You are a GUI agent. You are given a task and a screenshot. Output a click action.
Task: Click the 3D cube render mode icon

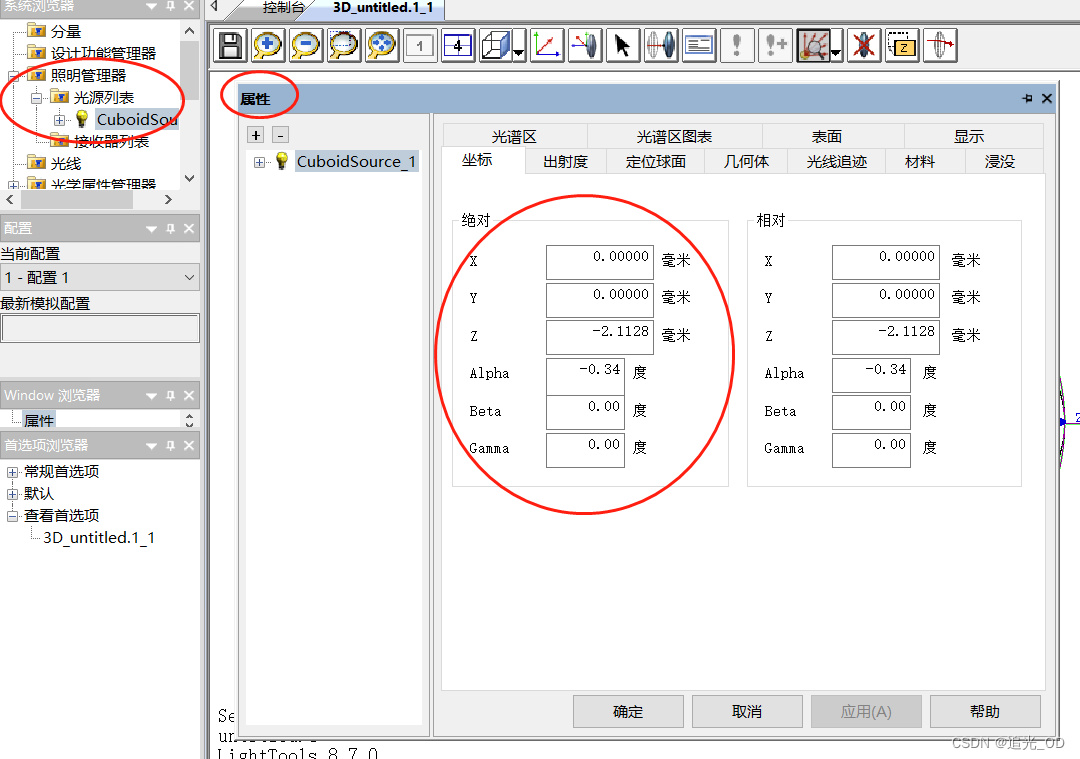495,45
